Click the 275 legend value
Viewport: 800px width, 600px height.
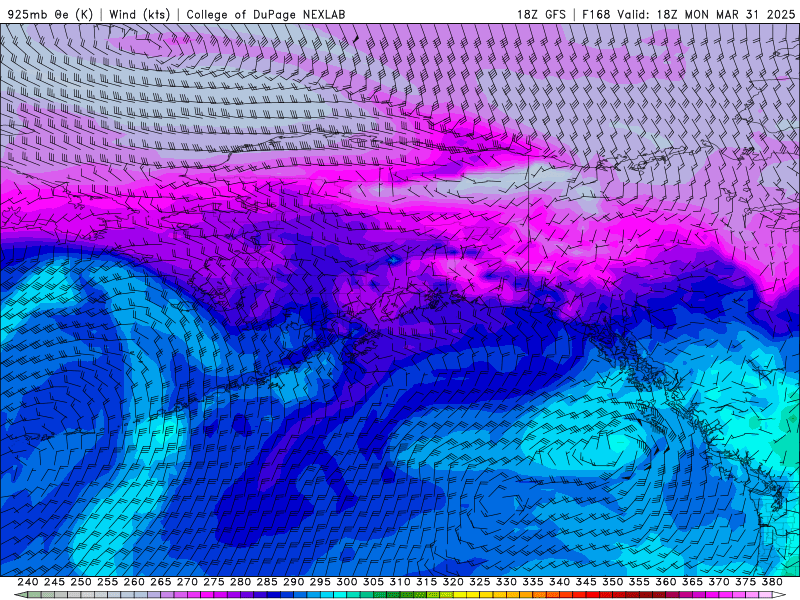214,582
